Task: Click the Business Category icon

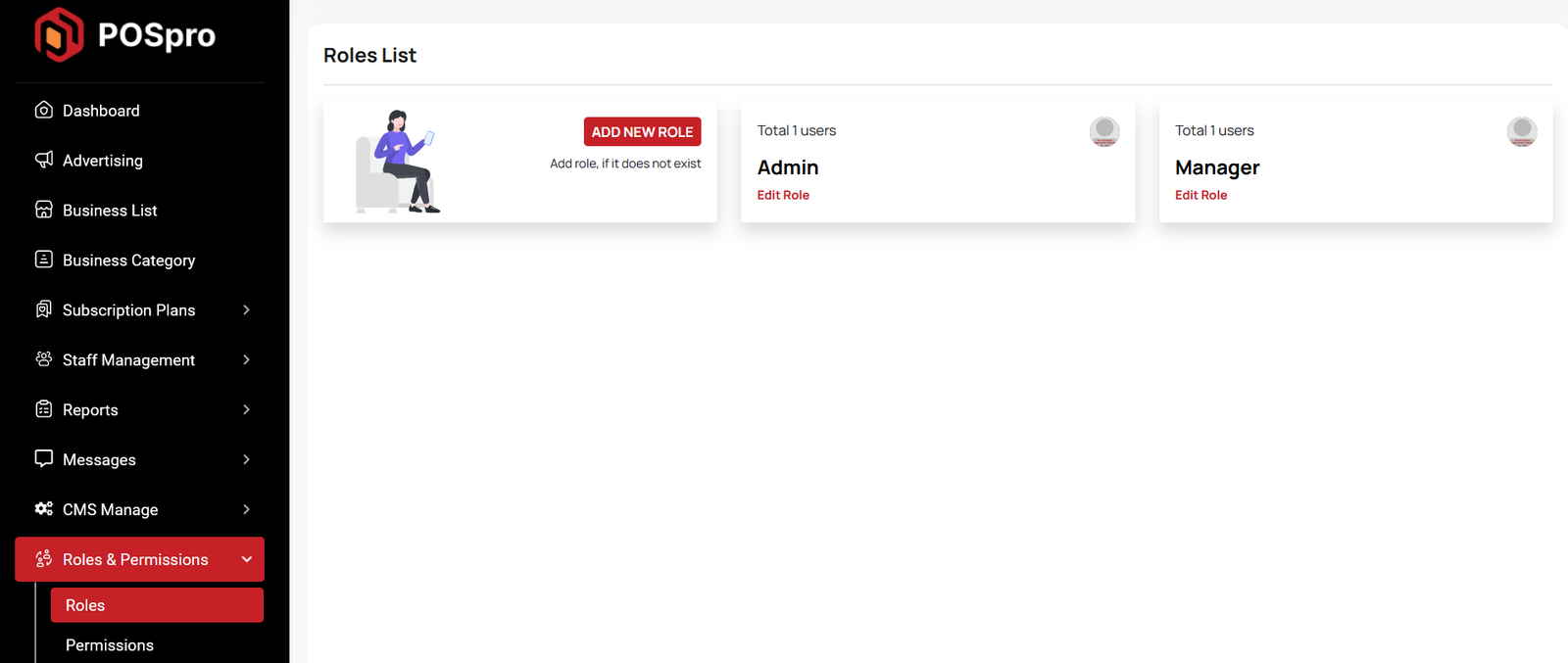Action: tap(43, 260)
